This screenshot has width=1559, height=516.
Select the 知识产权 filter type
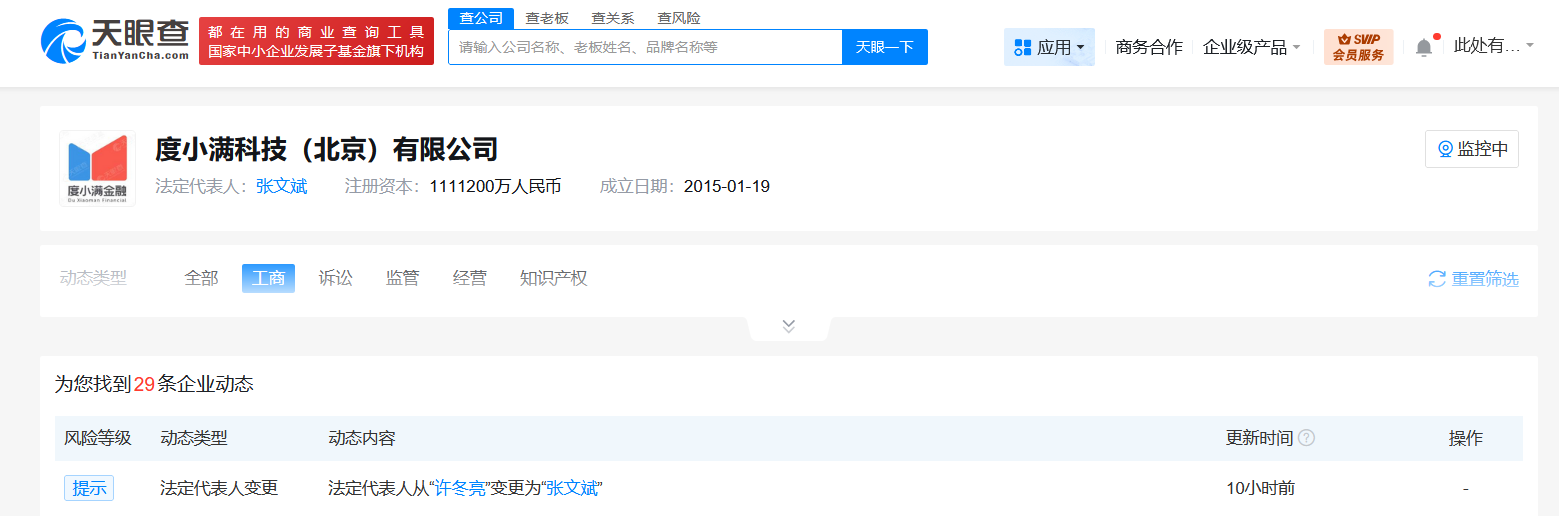click(554, 278)
